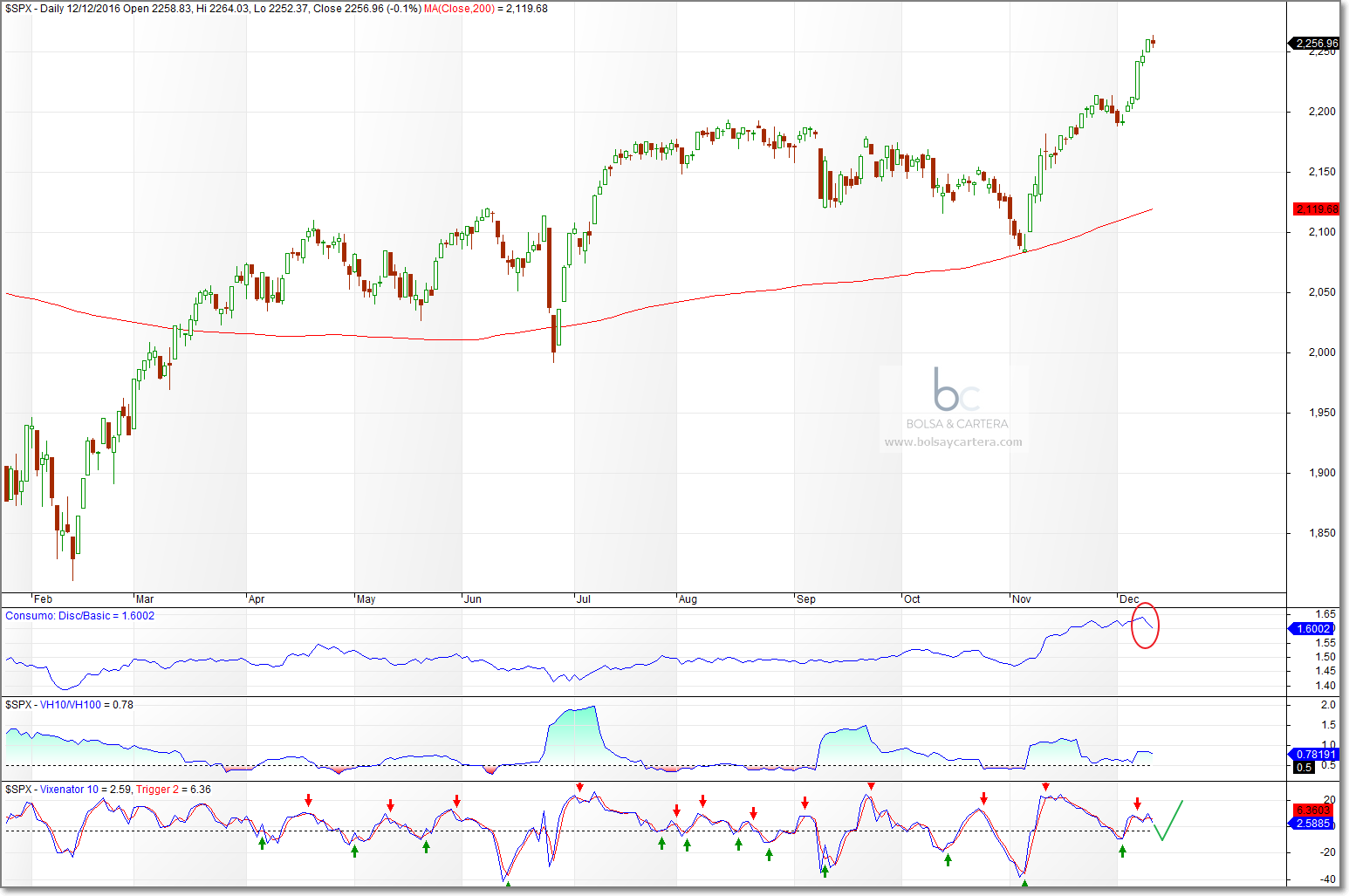Click the 2,200 price axis label

[x=1322, y=112]
